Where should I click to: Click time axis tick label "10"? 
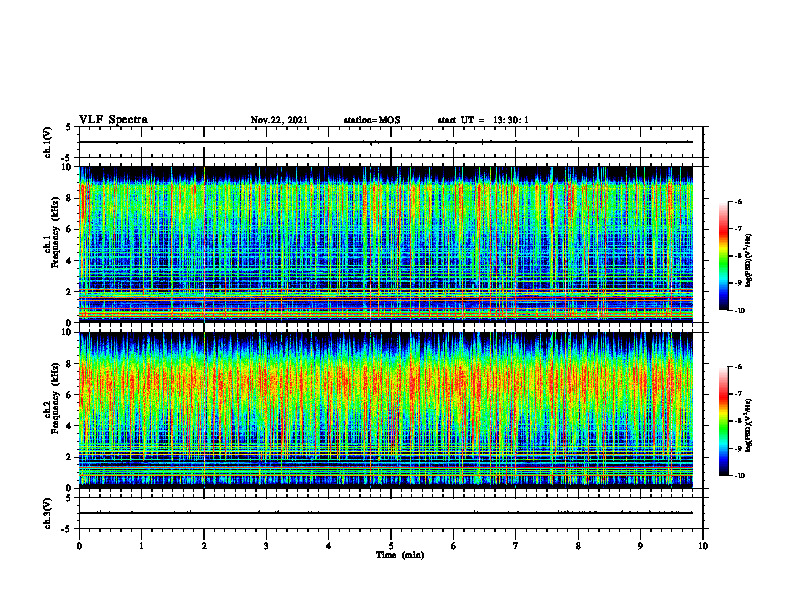click(703, 546)
